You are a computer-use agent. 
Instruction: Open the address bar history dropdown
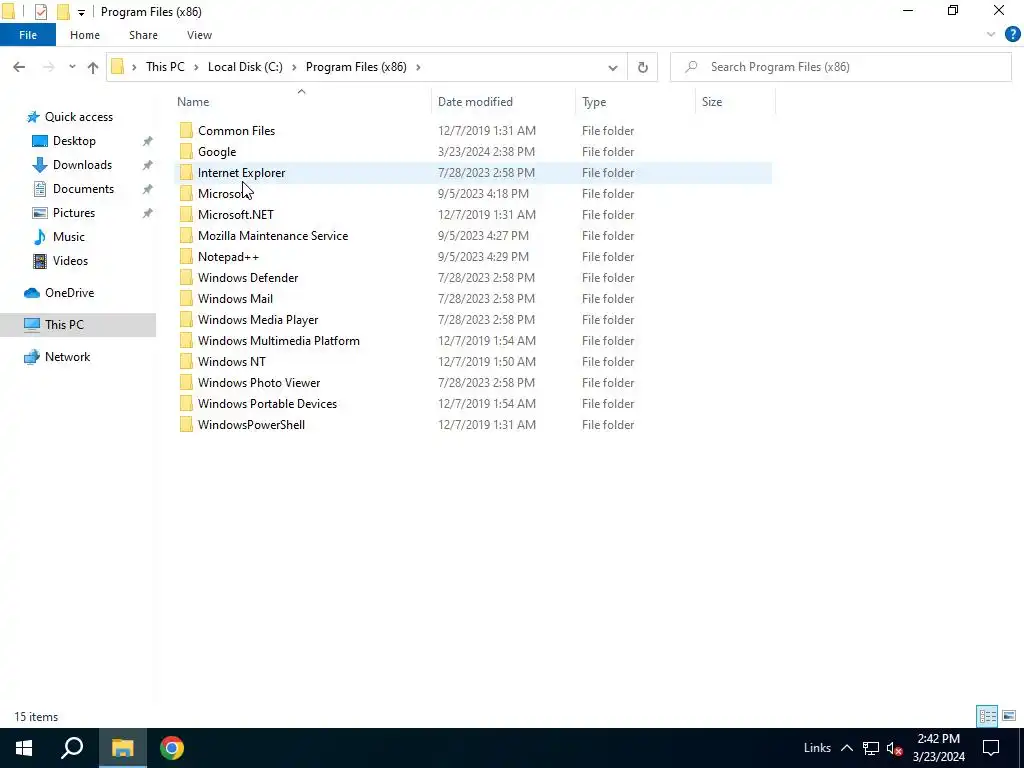(x=613, y=67)
